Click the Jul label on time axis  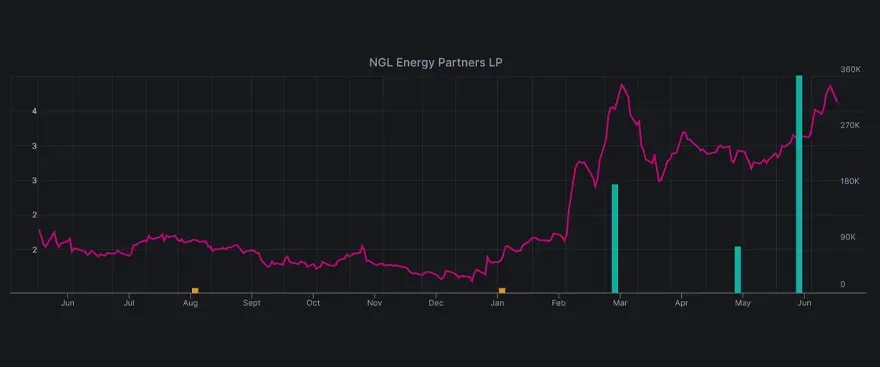pos(129,303)
